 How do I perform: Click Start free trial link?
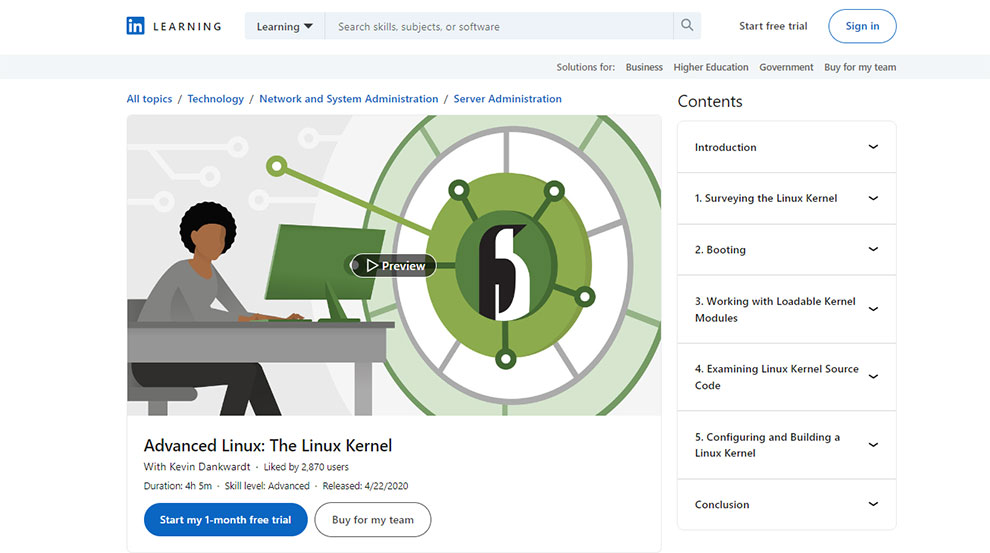point(773,26)
